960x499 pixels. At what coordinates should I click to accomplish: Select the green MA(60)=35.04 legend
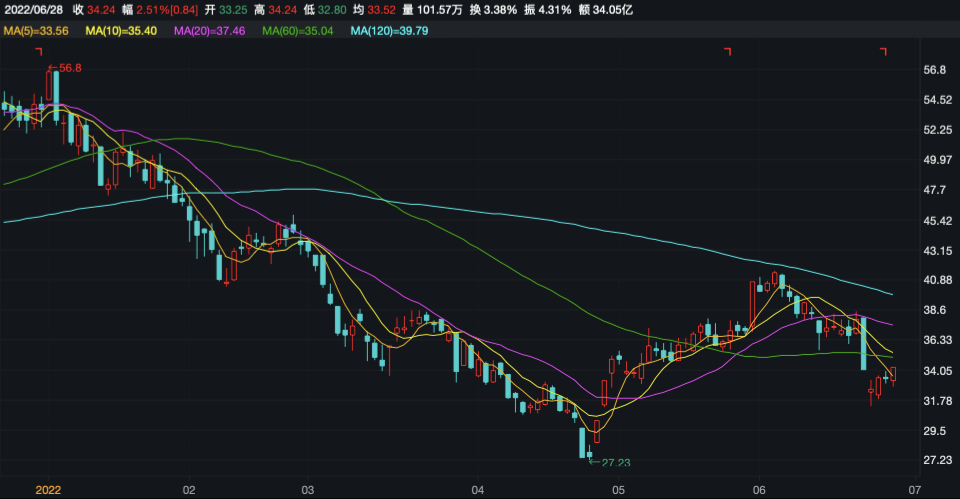[x=298, y=32]
